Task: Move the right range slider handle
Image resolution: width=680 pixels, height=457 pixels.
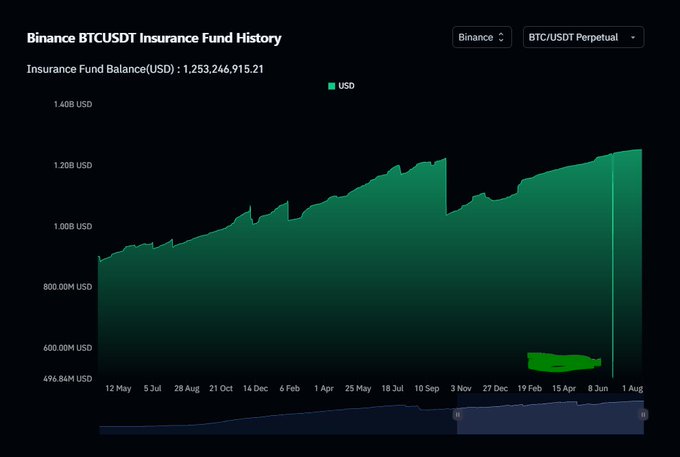Action: coord(643,415)
